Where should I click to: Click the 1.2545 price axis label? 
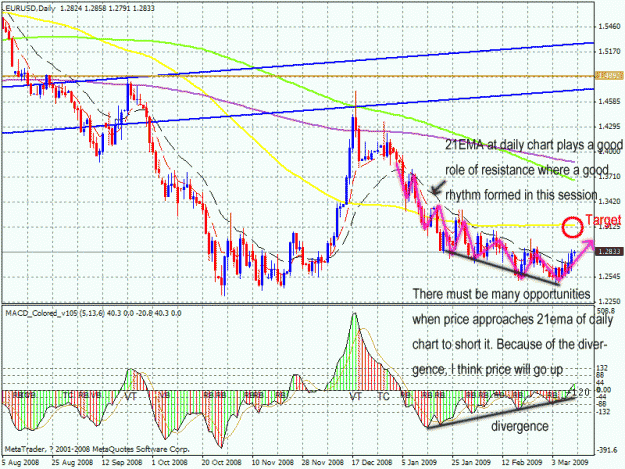click(x=609, y=276)
